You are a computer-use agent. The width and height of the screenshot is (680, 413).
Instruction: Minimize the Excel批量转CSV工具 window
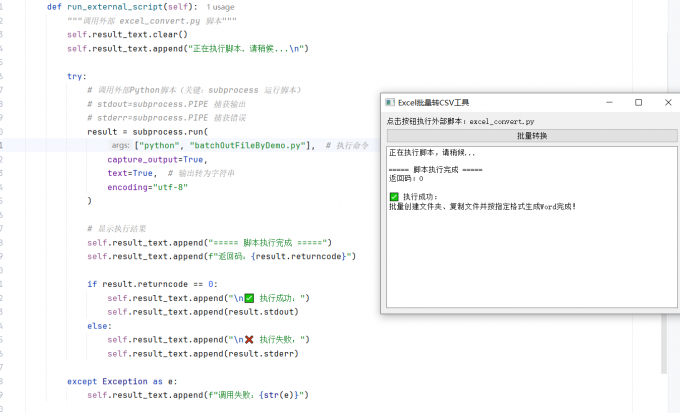[609, 102]
